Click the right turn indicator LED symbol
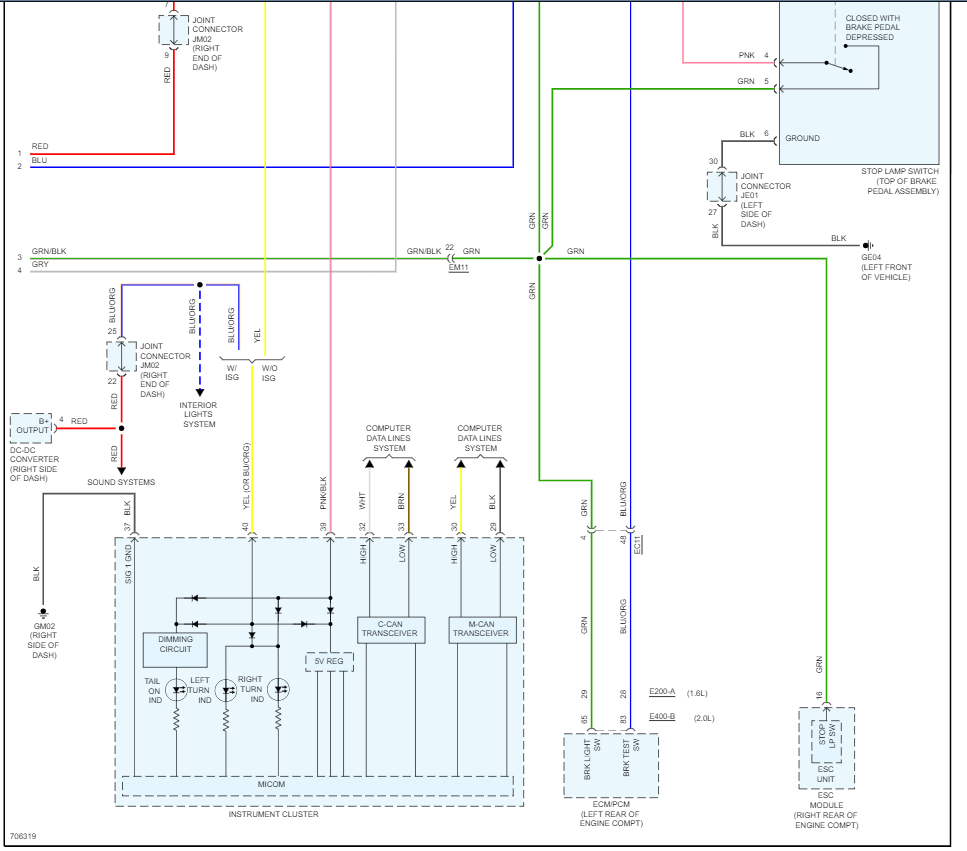The width and height of the screenshot is (967, 851). [279, 689]
